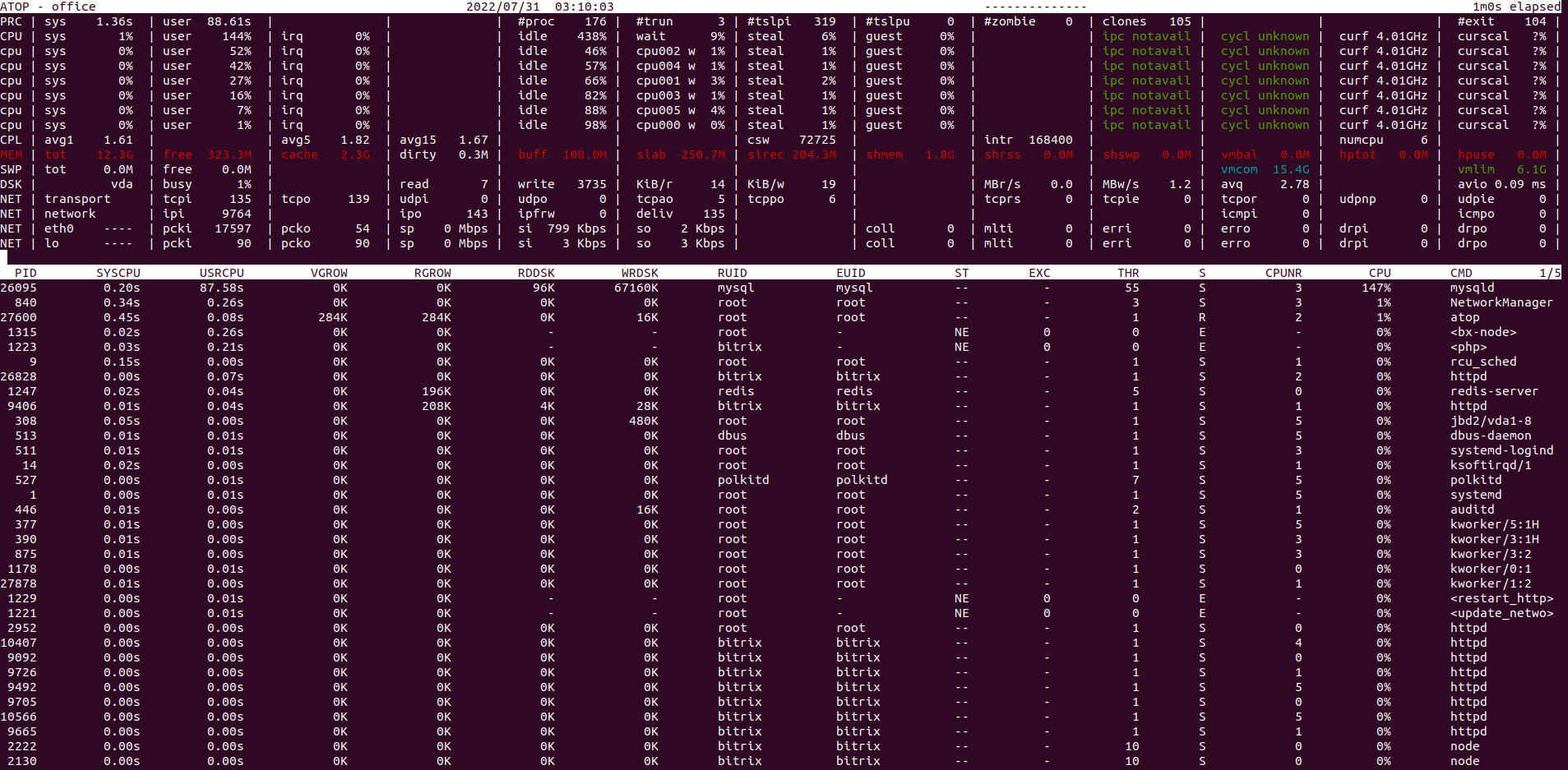Click the <bx-node> process entry

coord(1483,332)
